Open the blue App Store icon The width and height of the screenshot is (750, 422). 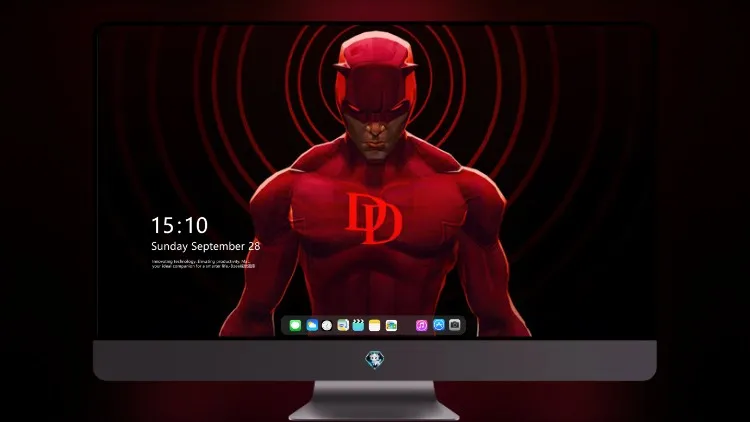(439, 325)
